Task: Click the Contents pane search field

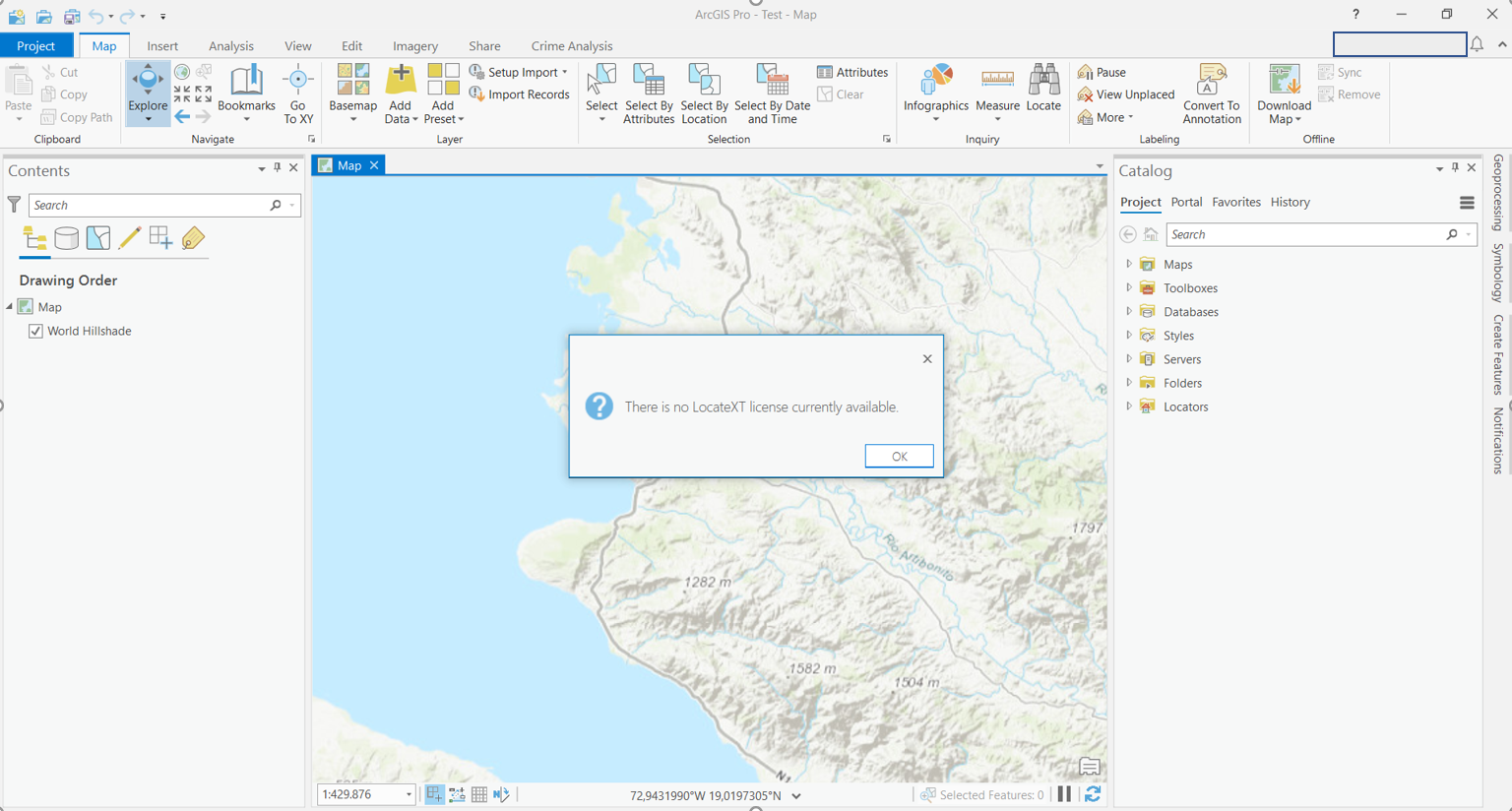Action: pos(148,206)
